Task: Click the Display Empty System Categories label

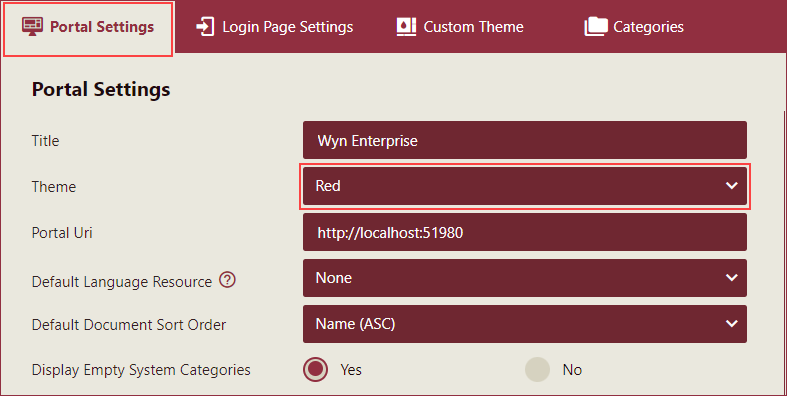Action: click(x=141, y=370)
